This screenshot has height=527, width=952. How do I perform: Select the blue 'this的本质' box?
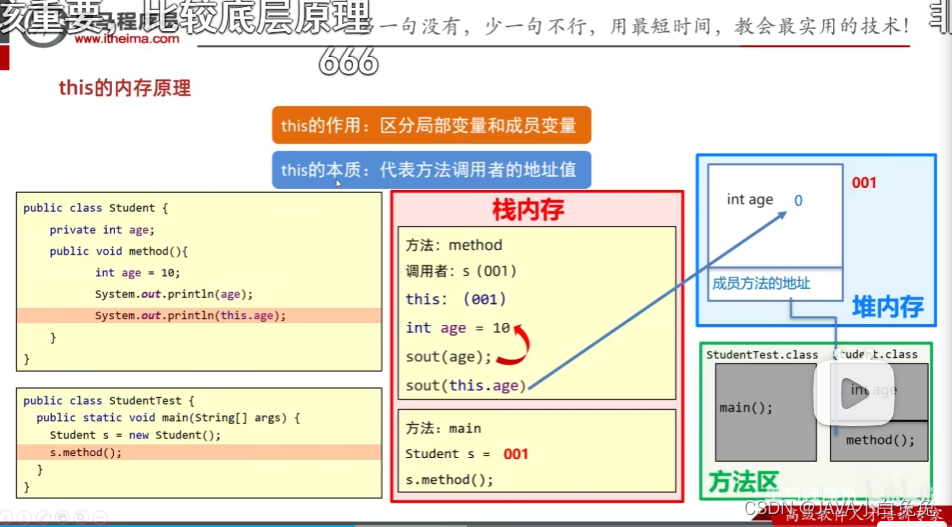431,169
